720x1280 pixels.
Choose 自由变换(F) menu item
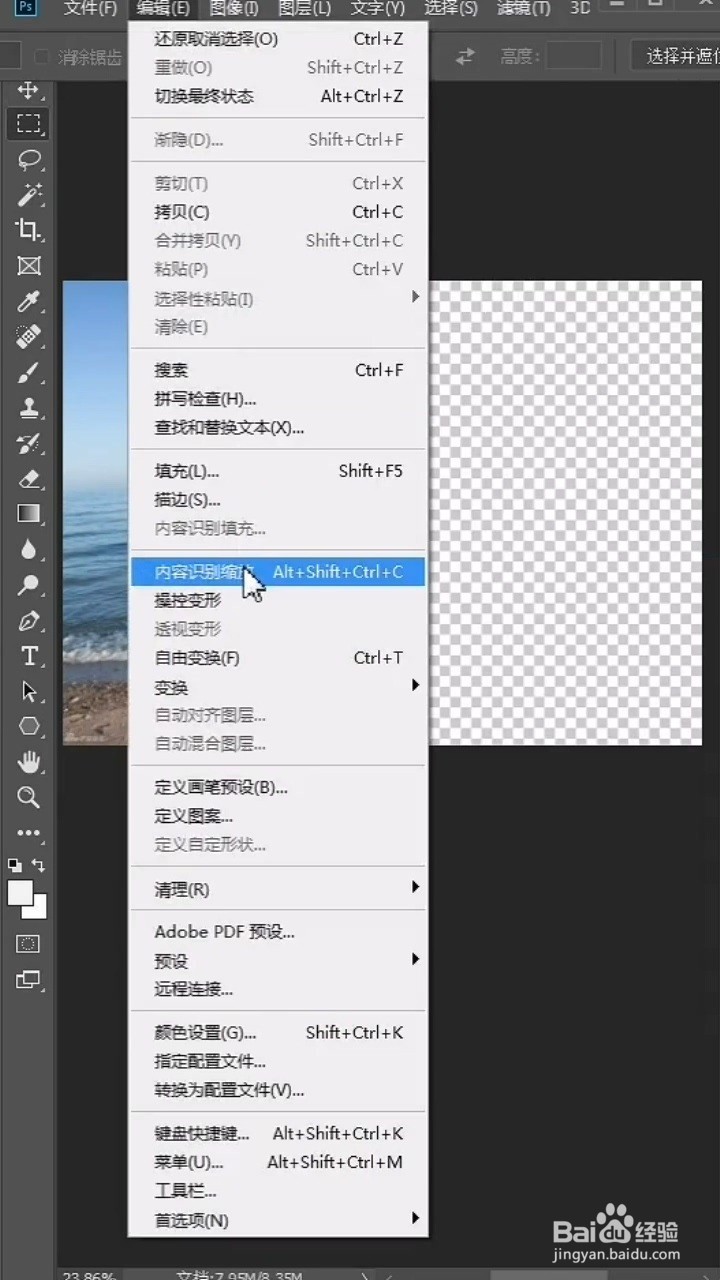click(278, 658)
